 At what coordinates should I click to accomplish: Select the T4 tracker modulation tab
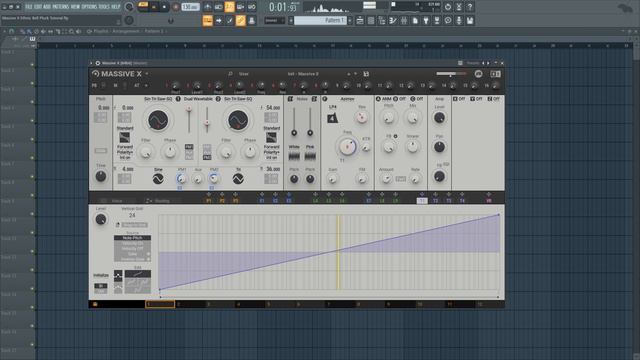point(462,201)
